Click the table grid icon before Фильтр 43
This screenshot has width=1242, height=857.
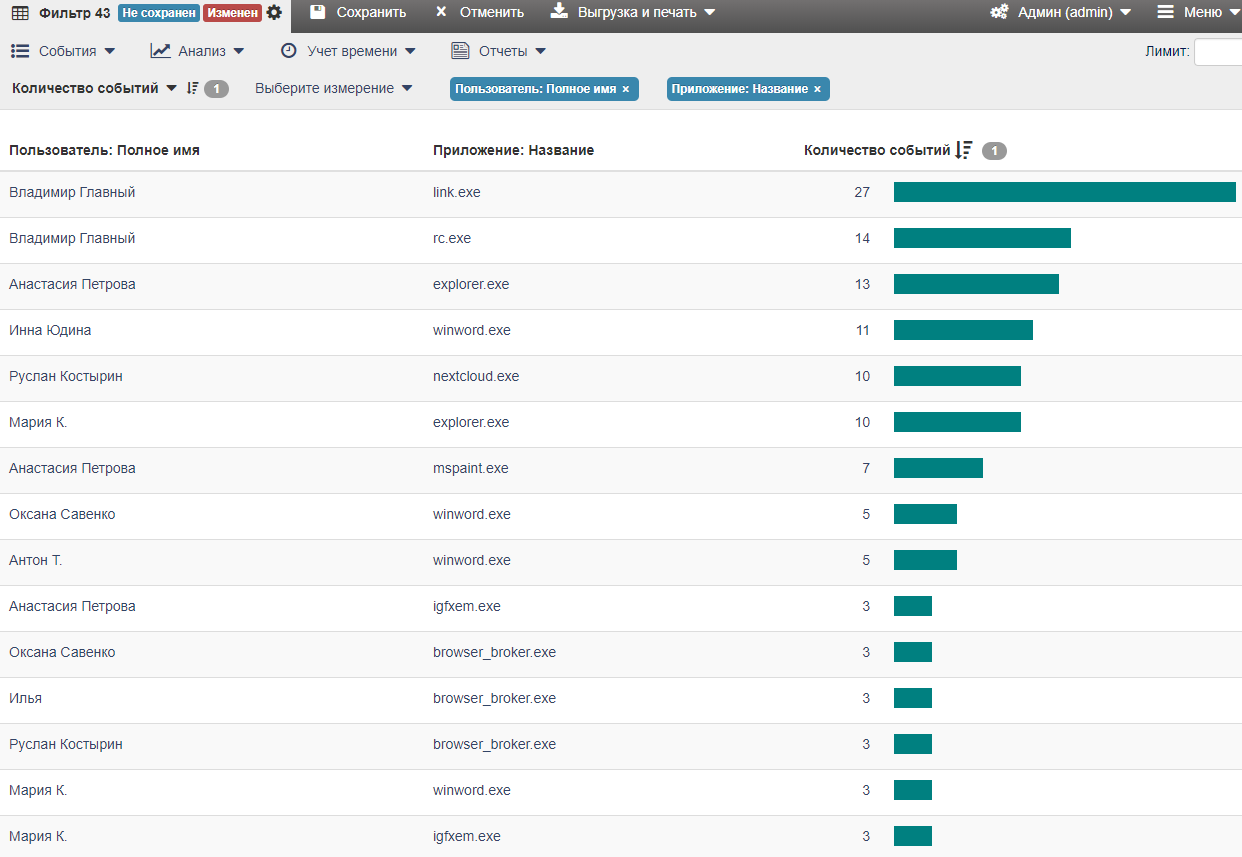point(20,13)
